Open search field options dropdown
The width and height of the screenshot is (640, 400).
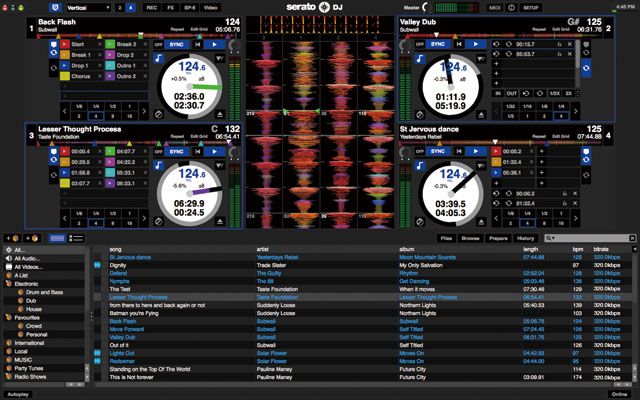[551, 238]
